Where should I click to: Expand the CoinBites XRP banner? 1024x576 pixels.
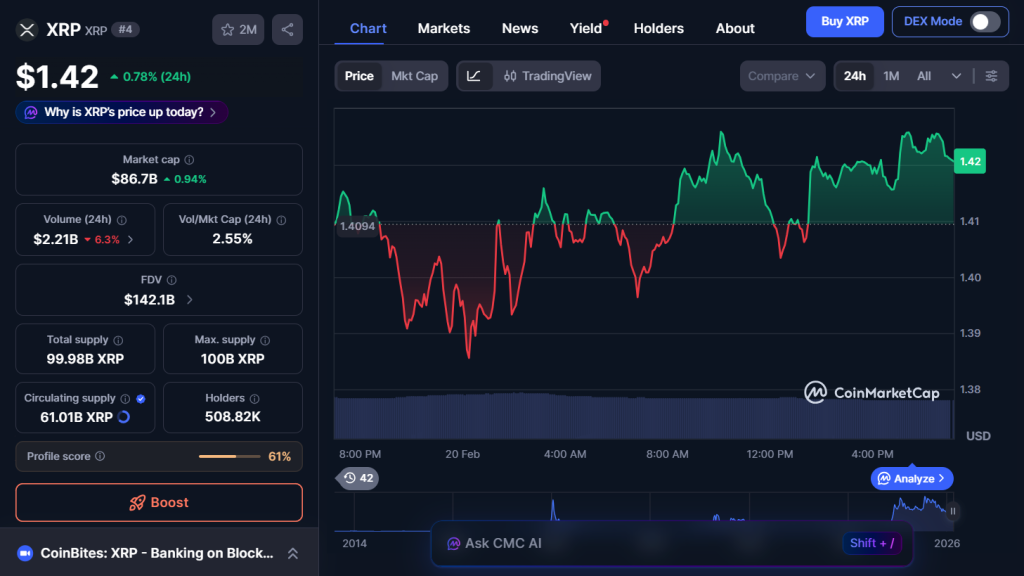click(293, 553)
